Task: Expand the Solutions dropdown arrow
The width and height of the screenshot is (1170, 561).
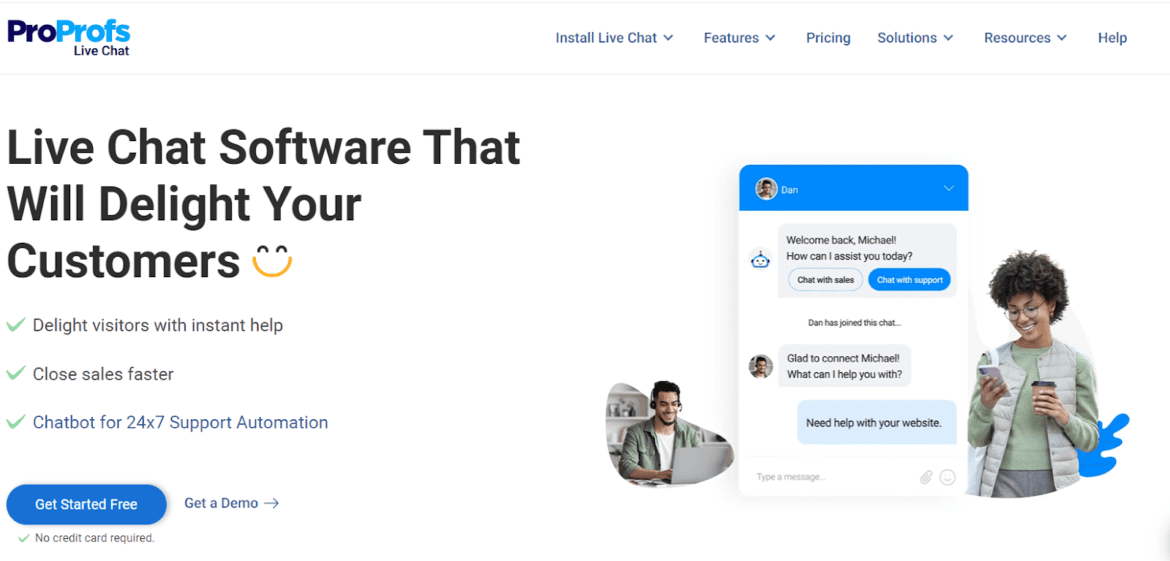Action: (948, 37)
